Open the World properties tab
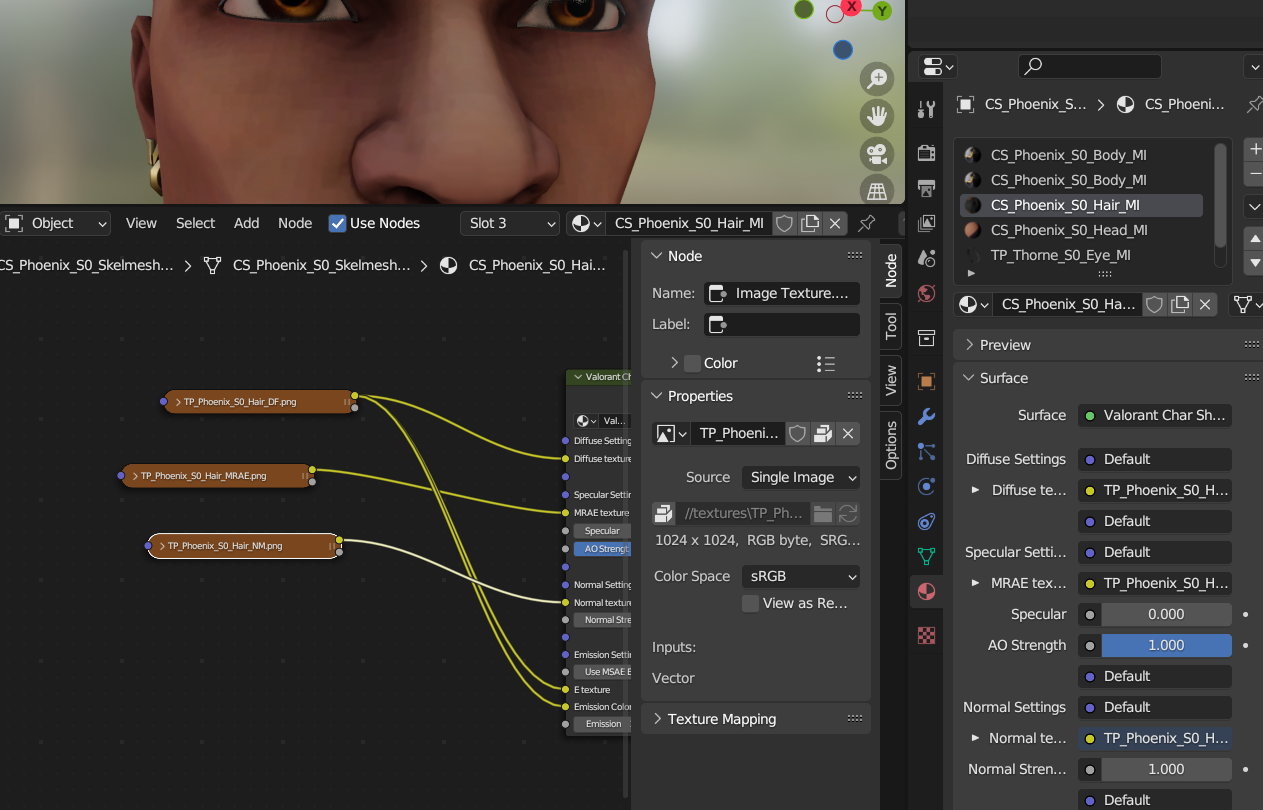The image size is (1263, 810). click(x=926, y=294)
